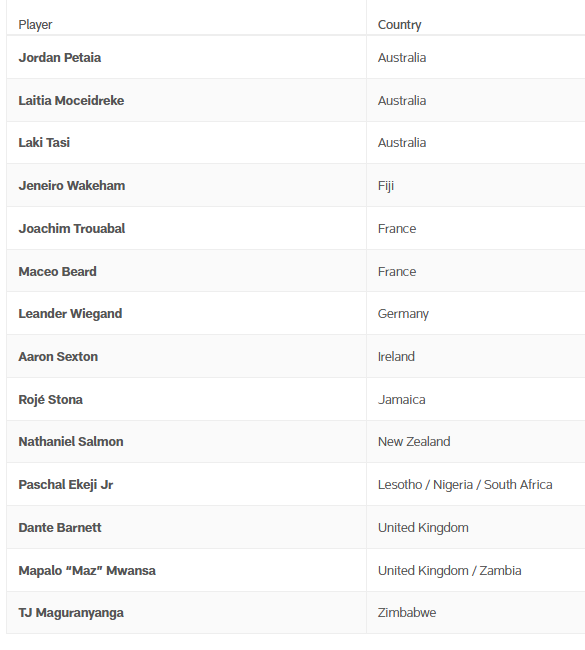Select Paschal Ekeji Jr entry
Image resolution: width=585 pixels, height=650 pixels.
(x=66, y=485)
